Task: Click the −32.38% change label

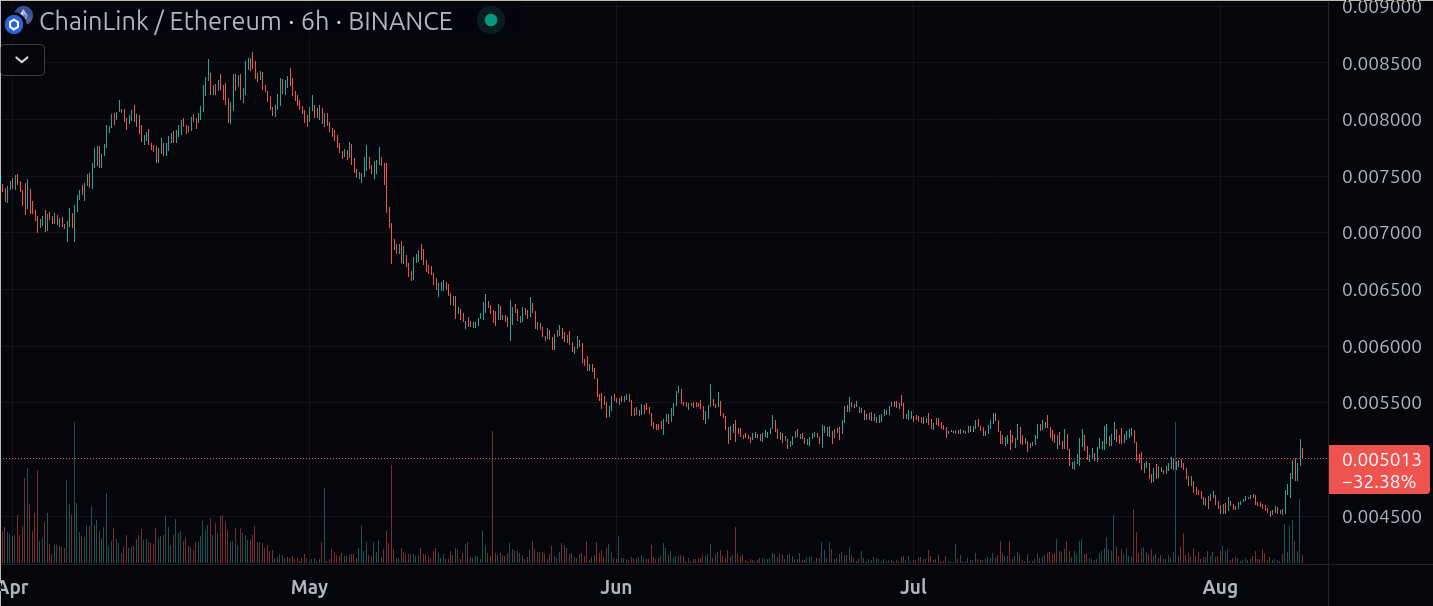Action: pos(1380,482)
